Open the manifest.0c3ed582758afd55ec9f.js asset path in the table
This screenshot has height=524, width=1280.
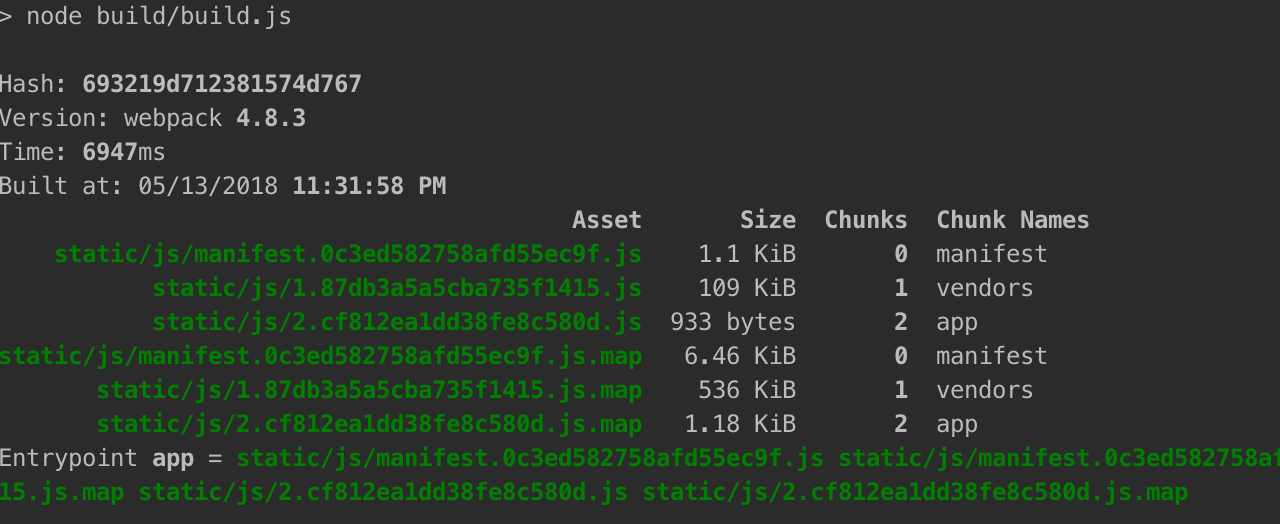tap(348, 254)
